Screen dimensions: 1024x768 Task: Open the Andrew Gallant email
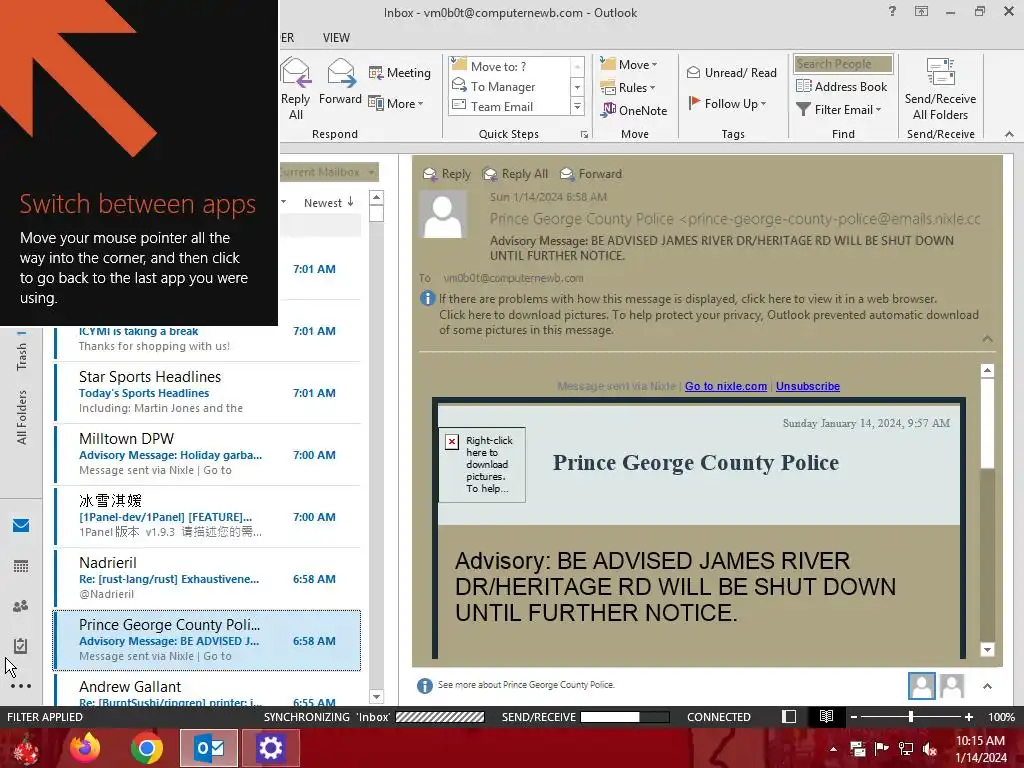(206, 691)
